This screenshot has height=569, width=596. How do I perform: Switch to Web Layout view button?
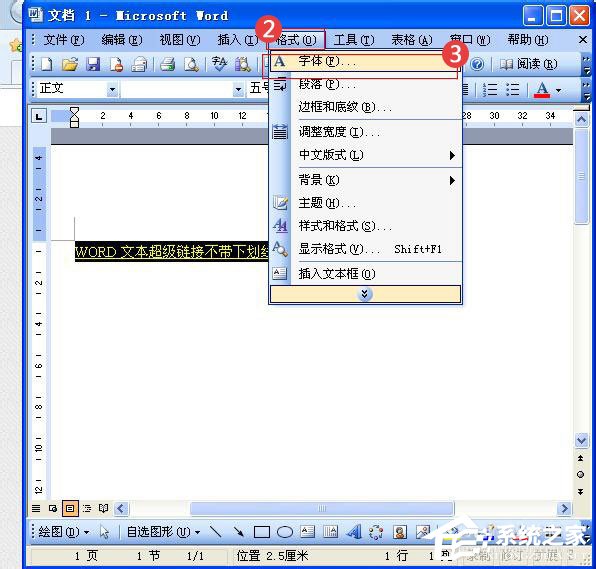coord(53,508)
